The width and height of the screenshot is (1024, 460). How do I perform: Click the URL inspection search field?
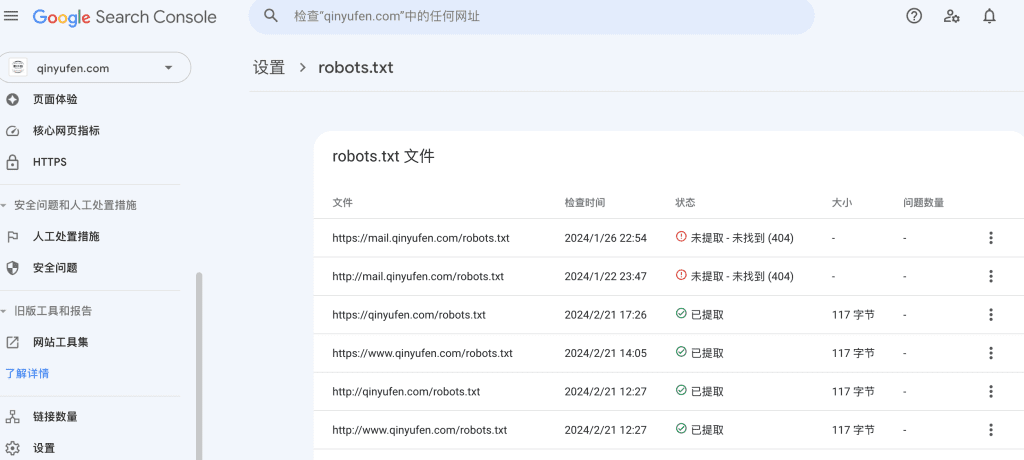click(540, 17)
